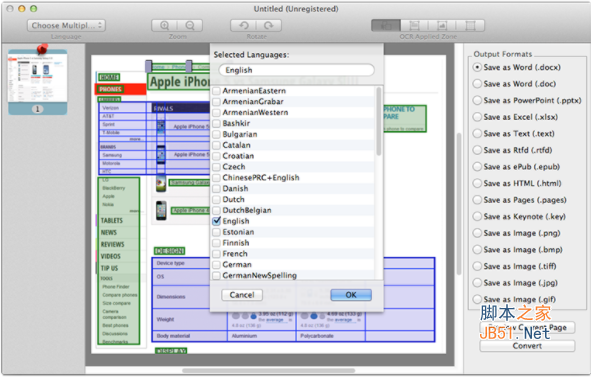The image size is (591, 377).
Task: Click the Dimensions table cell
Action: 190,297
